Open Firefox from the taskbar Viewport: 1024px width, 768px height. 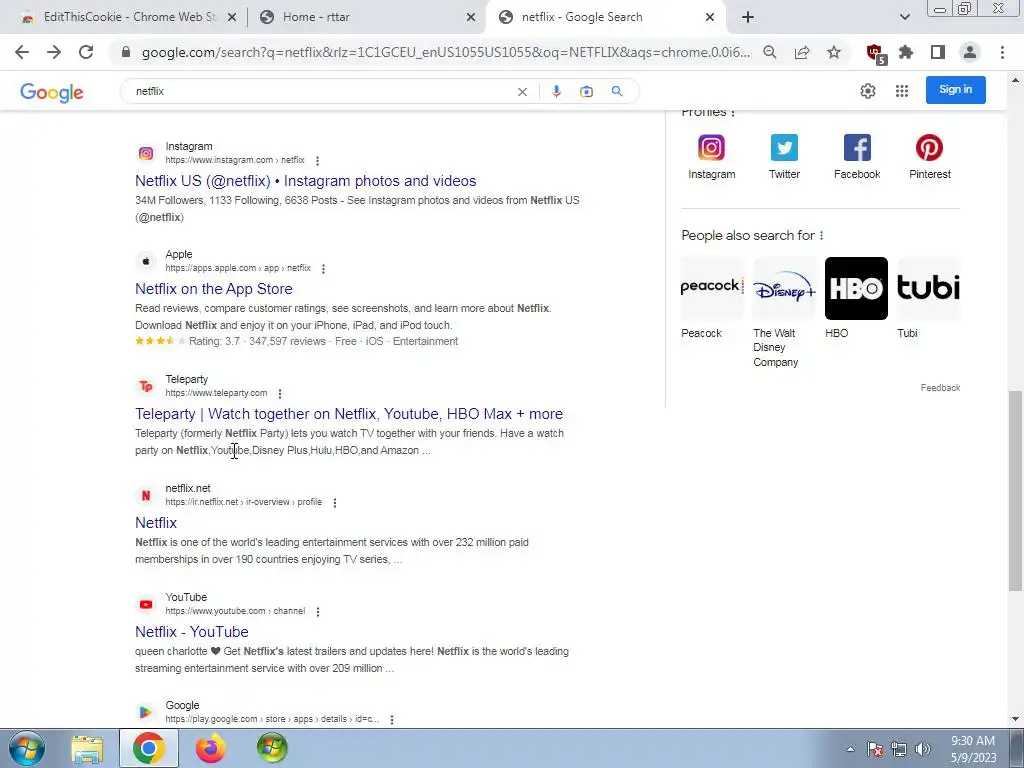pyautogui.click(x=210, y=748)
